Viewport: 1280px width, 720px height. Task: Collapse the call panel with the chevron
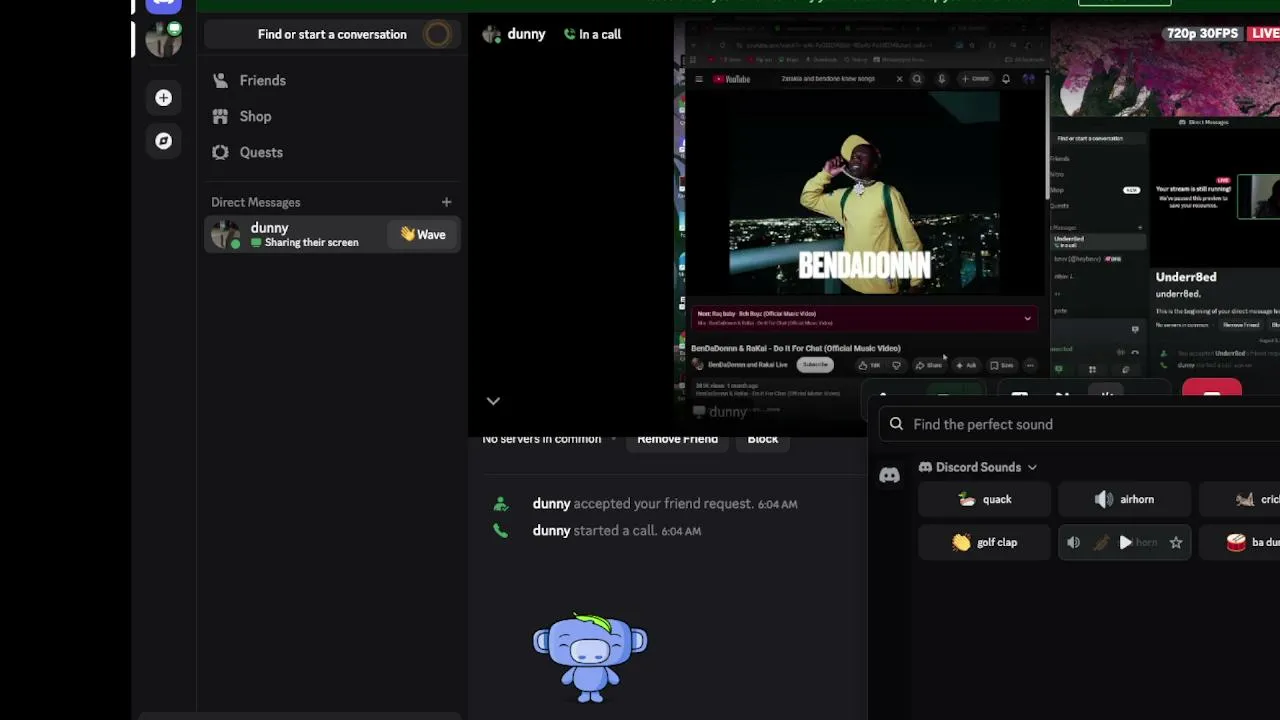(x=493, y=401)
